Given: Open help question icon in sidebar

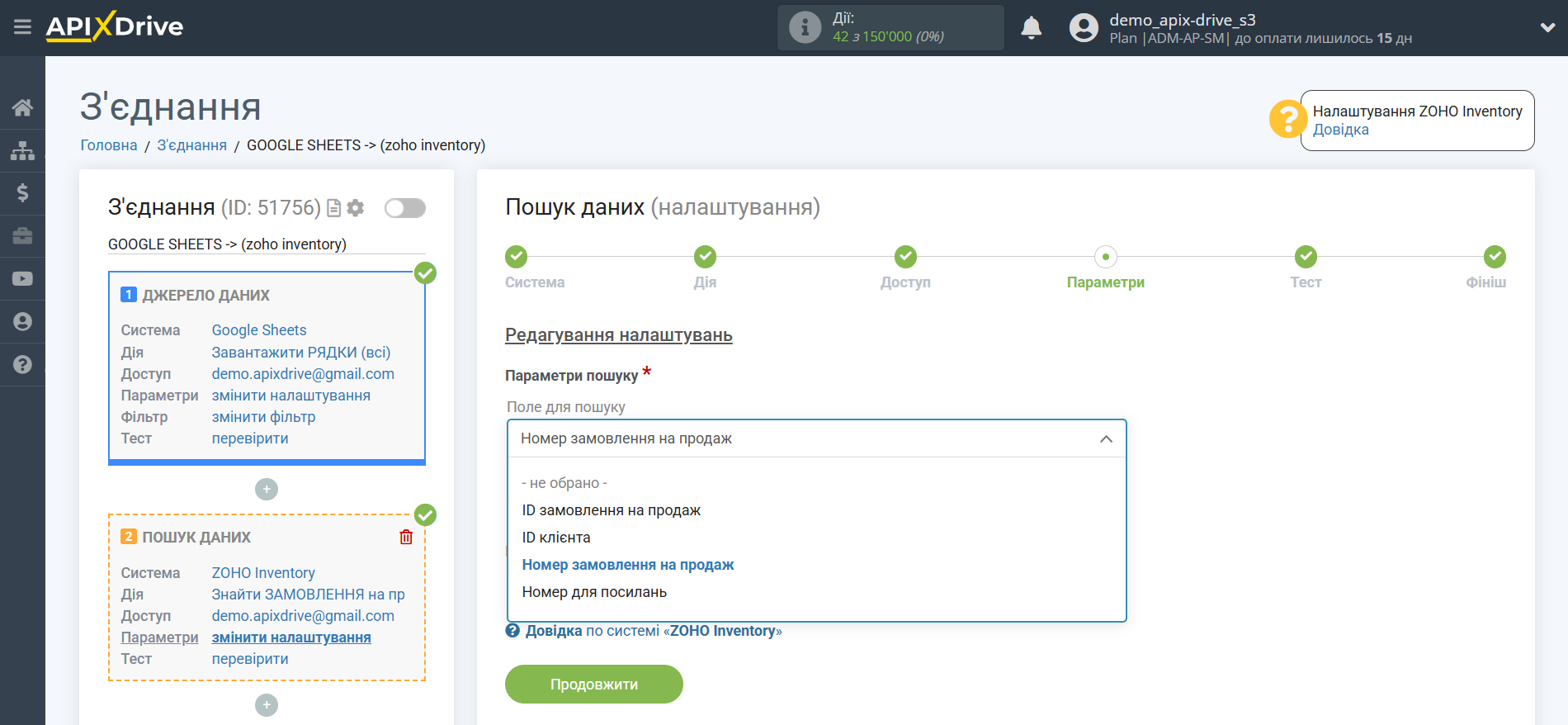Looking at the screenshot, I should point(22,365).
